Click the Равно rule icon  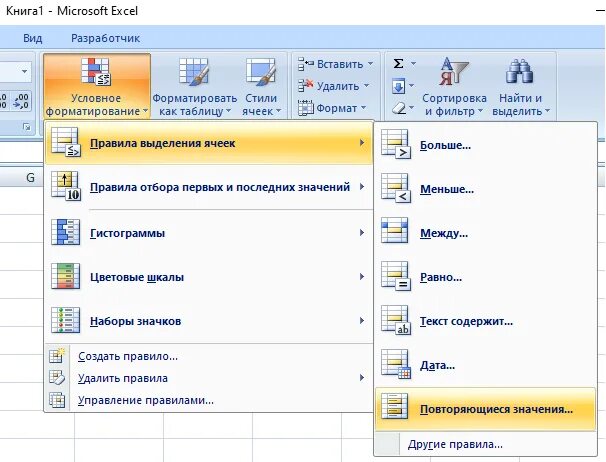point(395,276)
